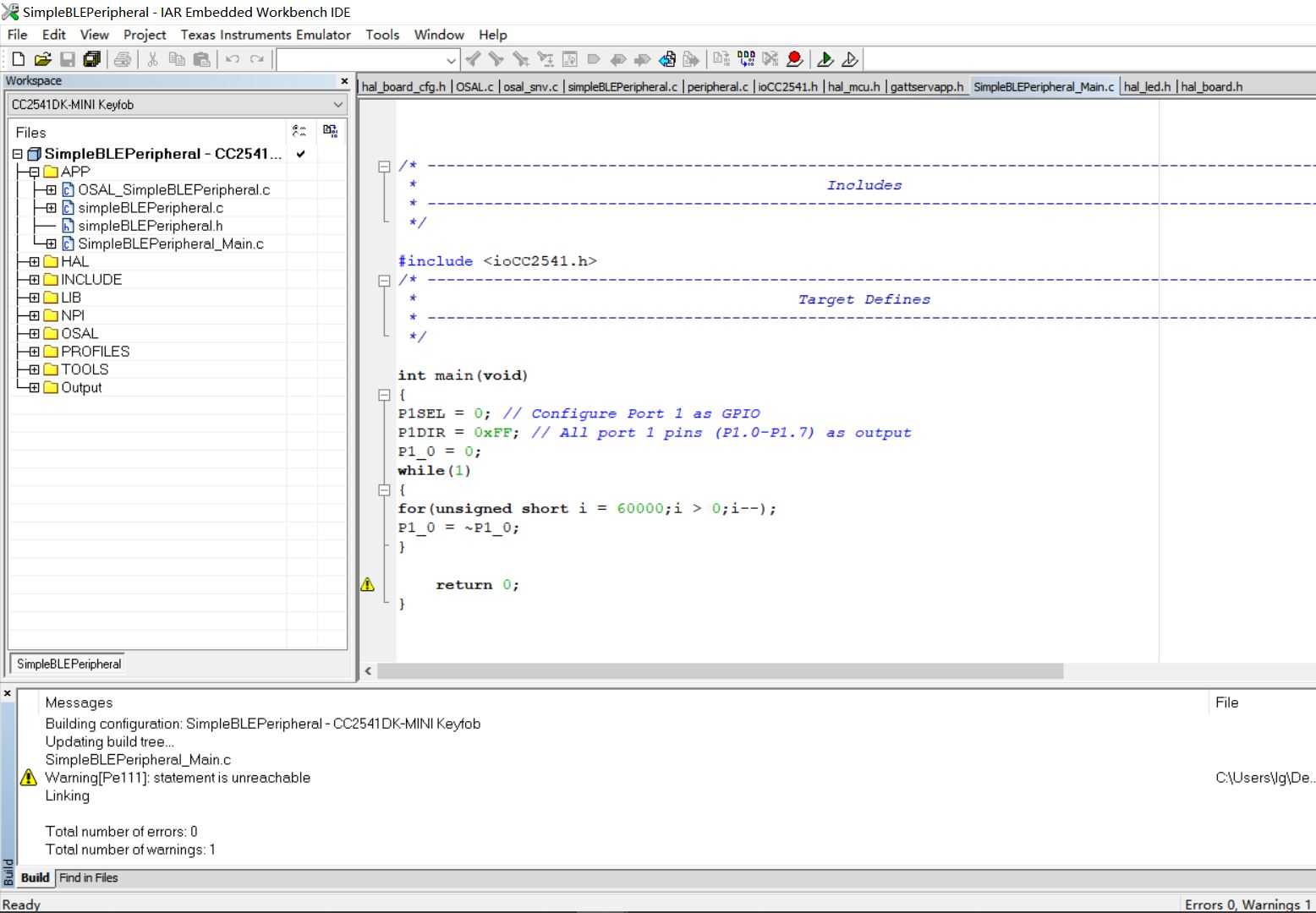
Task: Open the Find in Files messages tab
Action: (89, 877)
